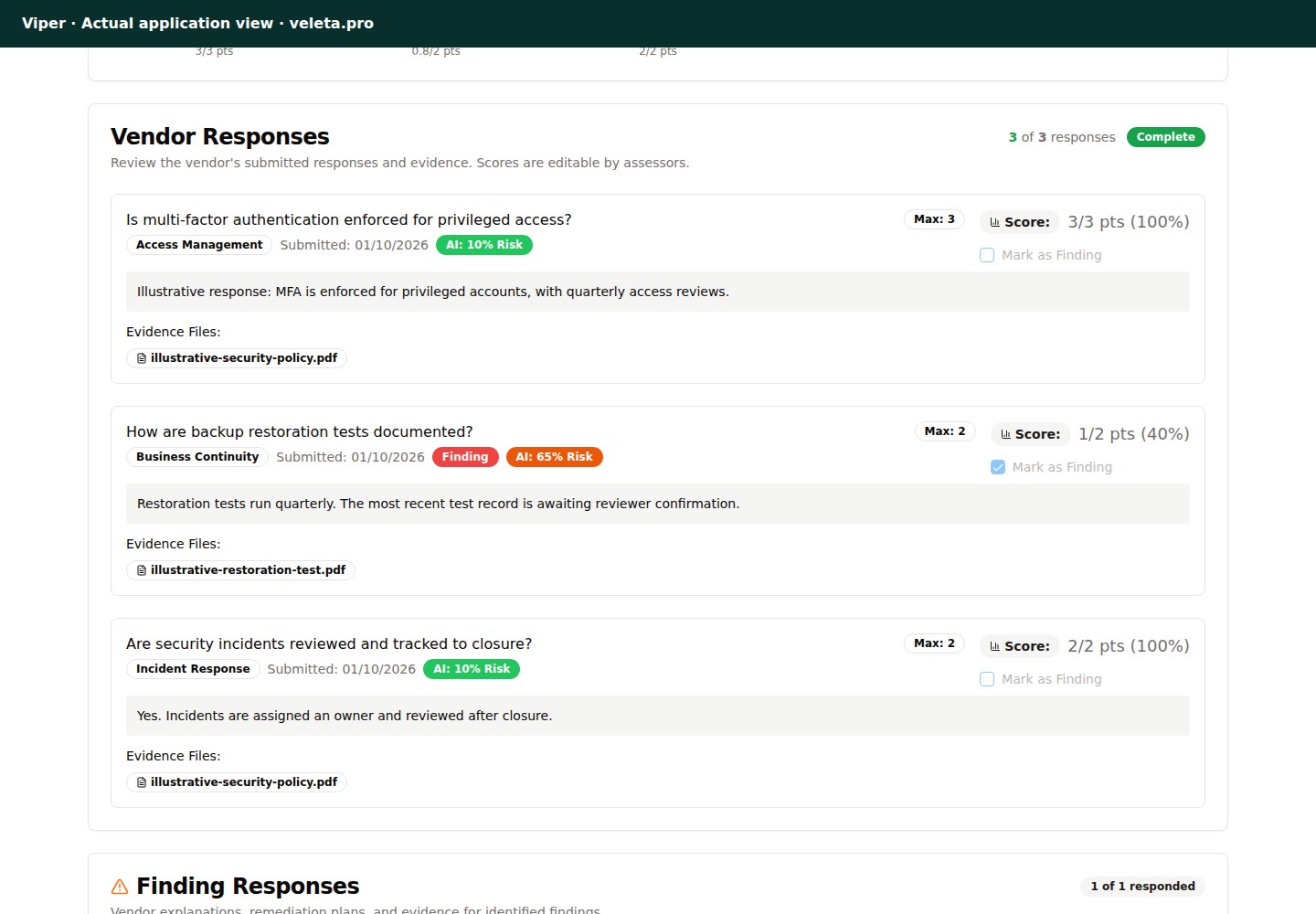Click the 3 of 3 responses counter

point(1062,137)
